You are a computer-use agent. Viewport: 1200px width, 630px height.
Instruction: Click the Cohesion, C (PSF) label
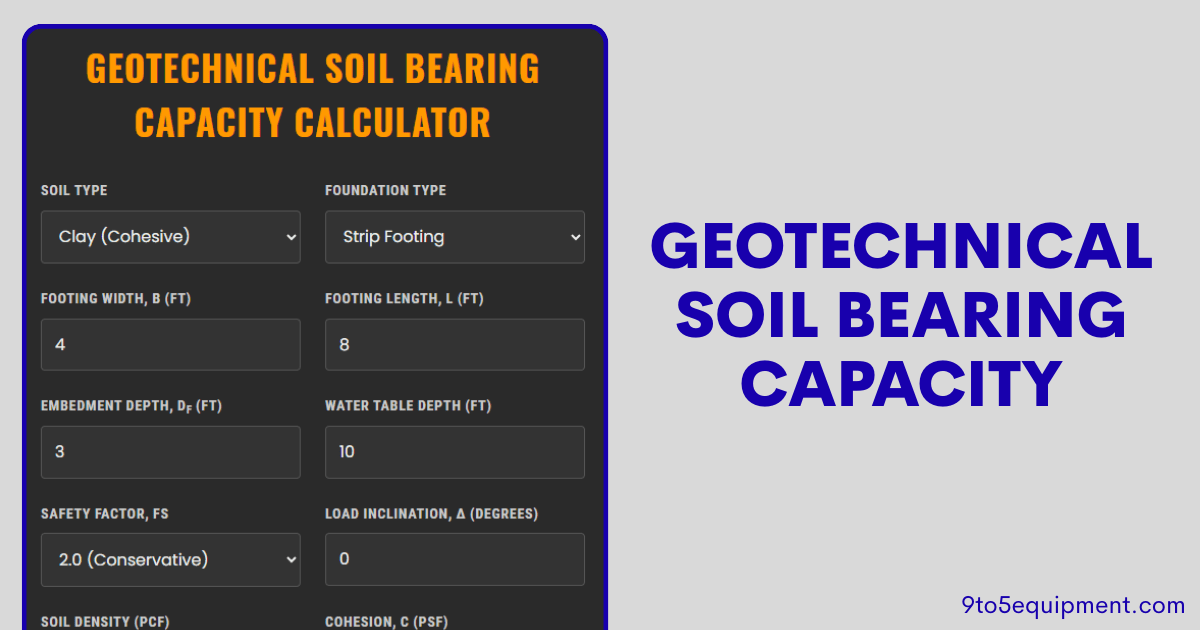[x=385, y=621]
